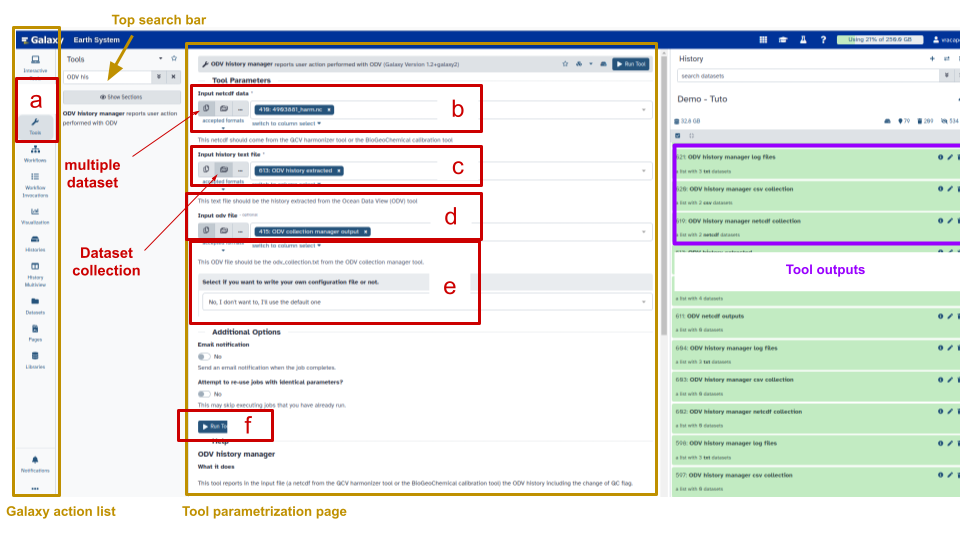960x540 pixels.
Task: Open the Visualization section icon
Action: (36, 214)
